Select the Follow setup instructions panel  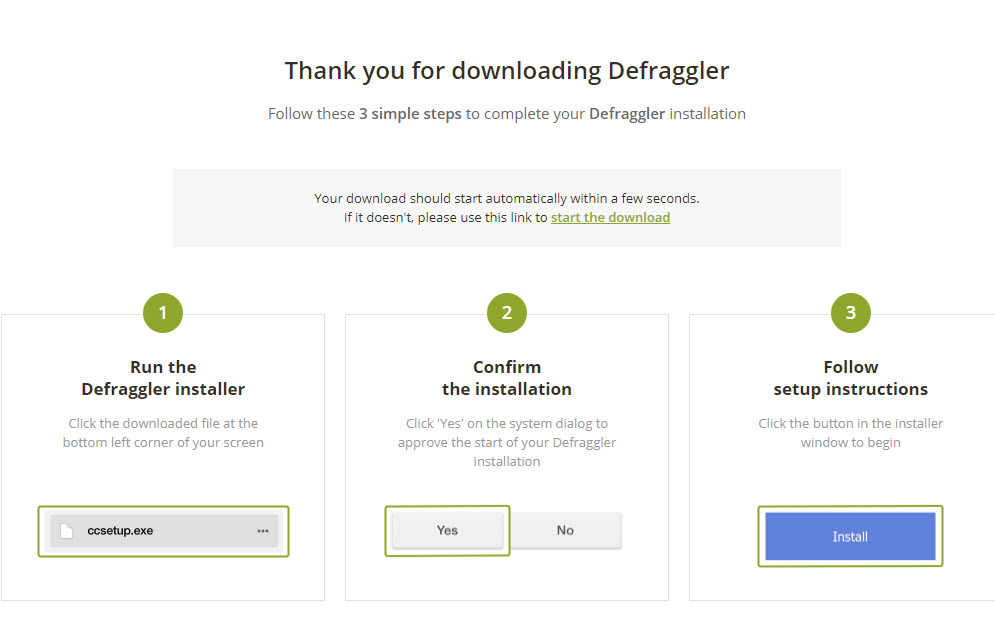pos(850,456)
